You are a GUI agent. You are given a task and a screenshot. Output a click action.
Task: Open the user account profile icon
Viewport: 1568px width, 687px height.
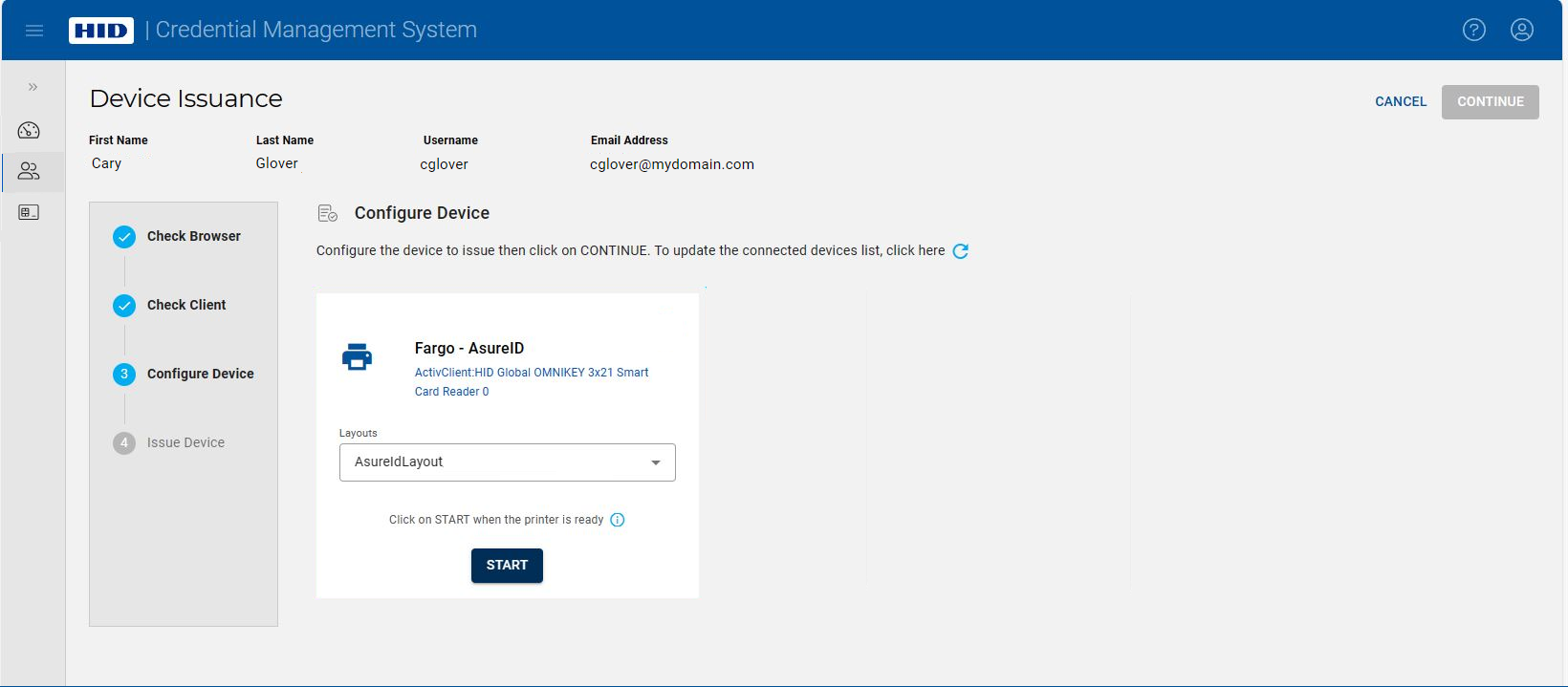coord(1522,30)
